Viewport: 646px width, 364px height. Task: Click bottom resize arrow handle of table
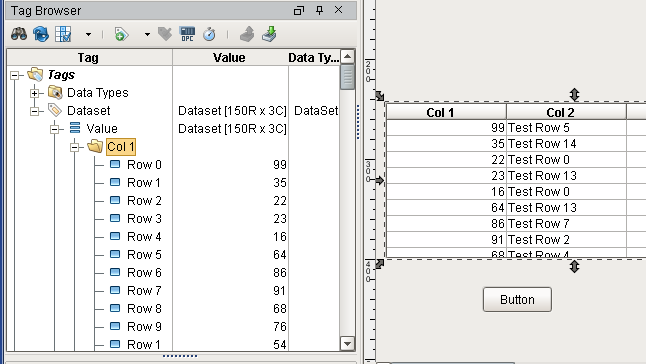(x=574, y=267)
